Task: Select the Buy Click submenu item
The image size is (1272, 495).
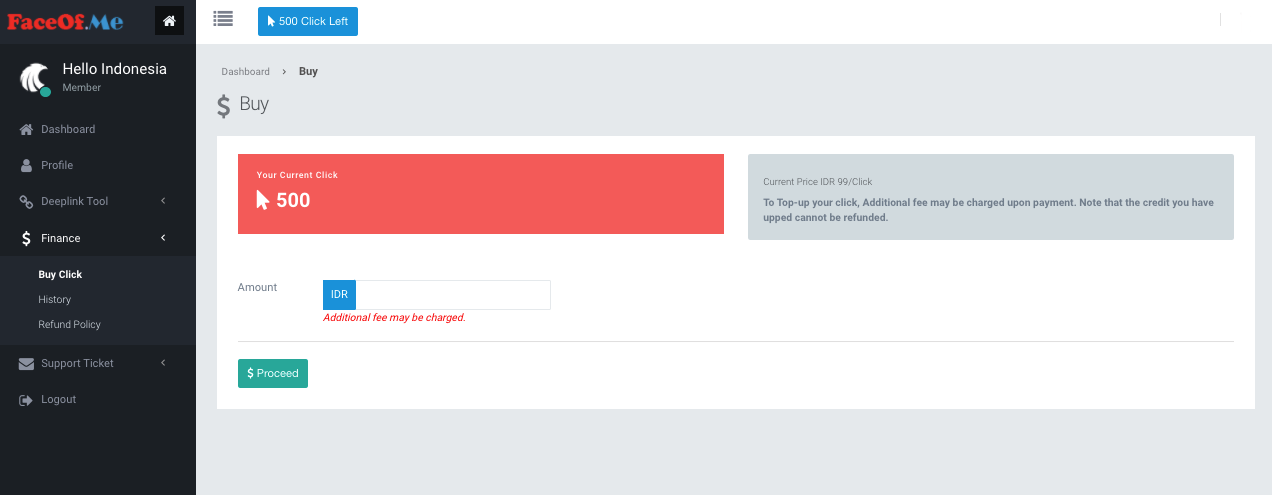Action: [60, 274]
